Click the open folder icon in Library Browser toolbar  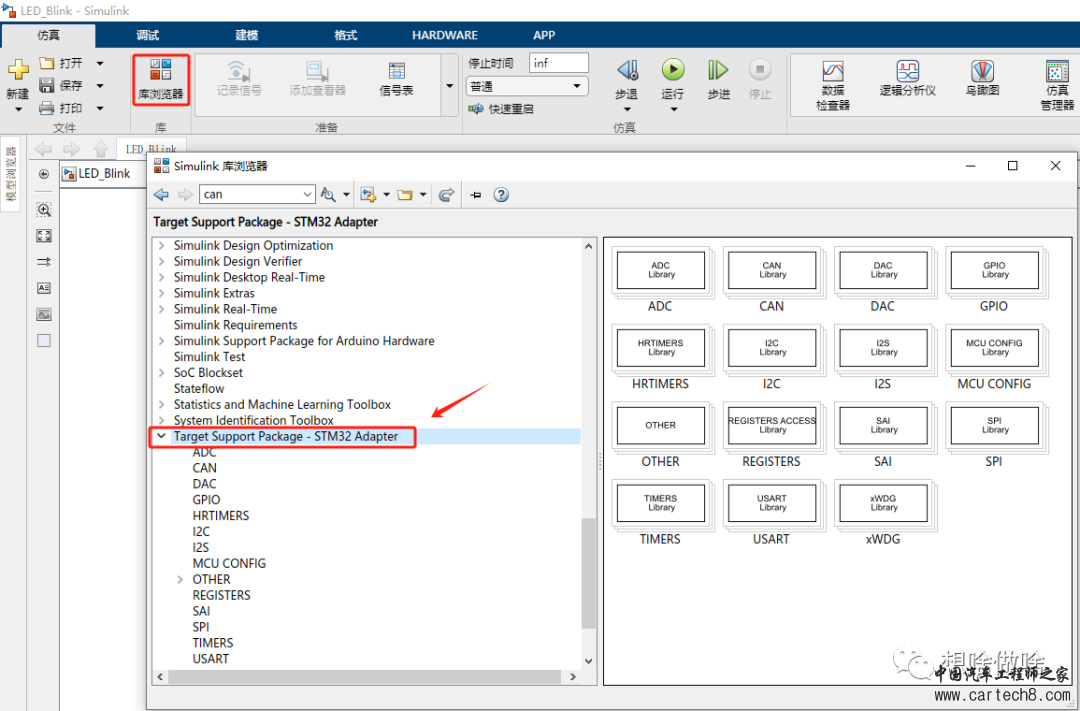tap(405, 195)
